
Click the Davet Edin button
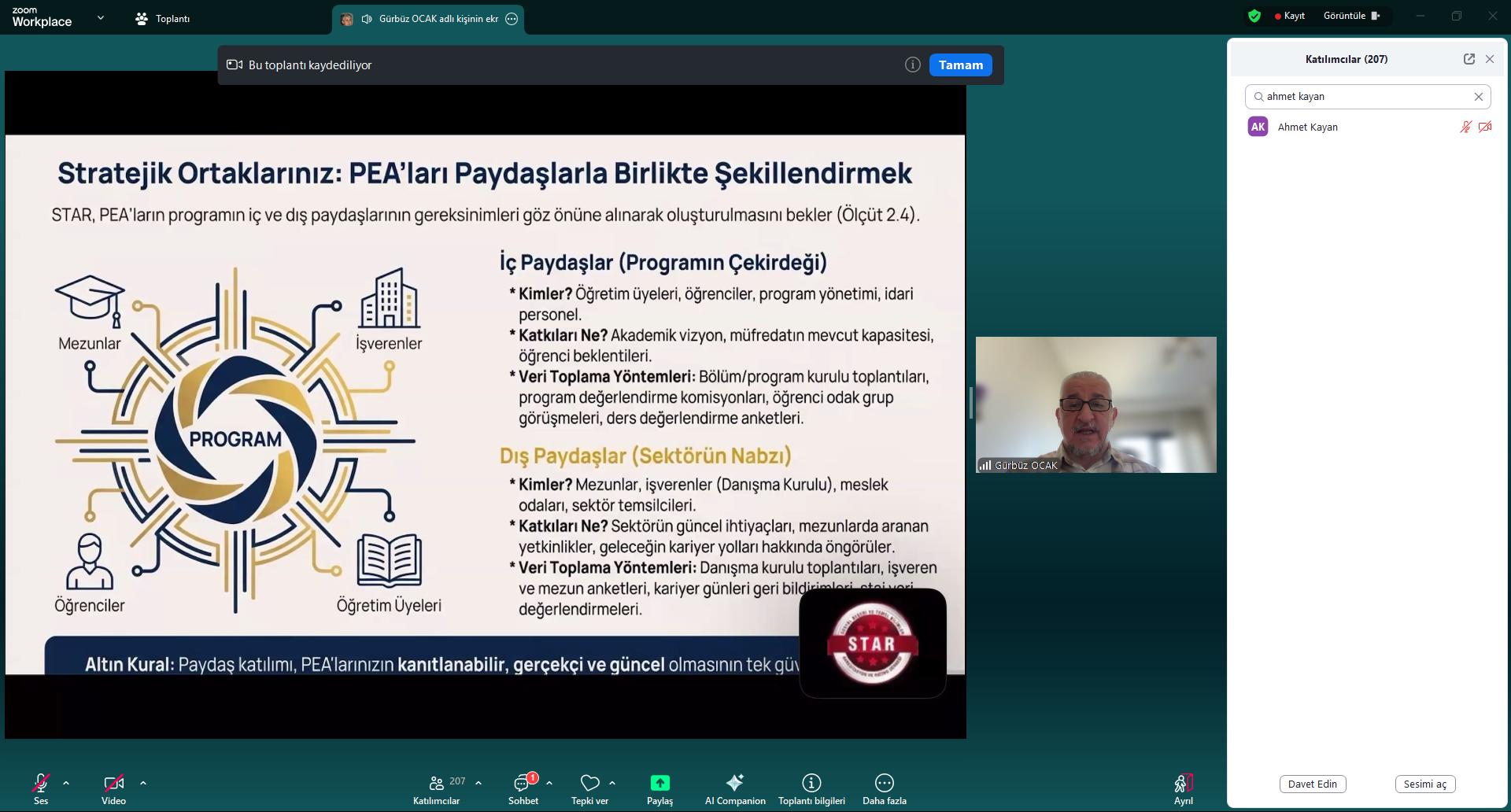tap(1312, 784)
